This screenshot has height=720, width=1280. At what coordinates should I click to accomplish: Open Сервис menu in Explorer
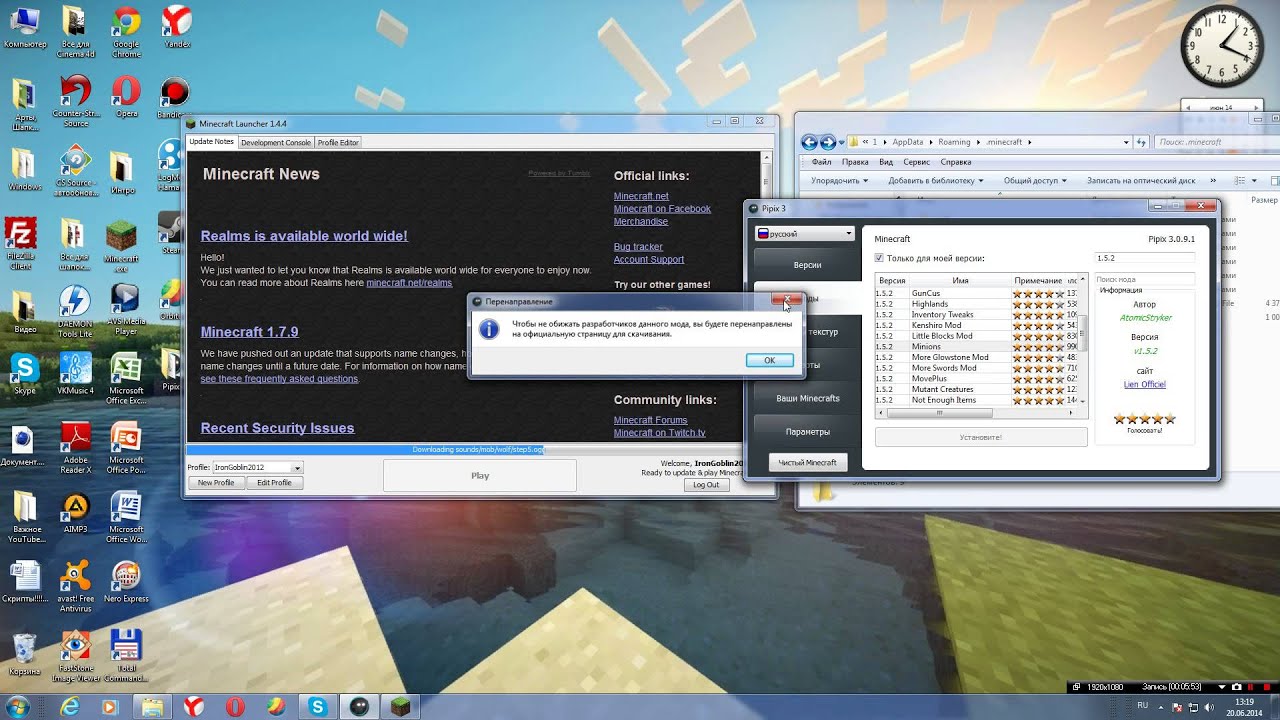(916, 162)
